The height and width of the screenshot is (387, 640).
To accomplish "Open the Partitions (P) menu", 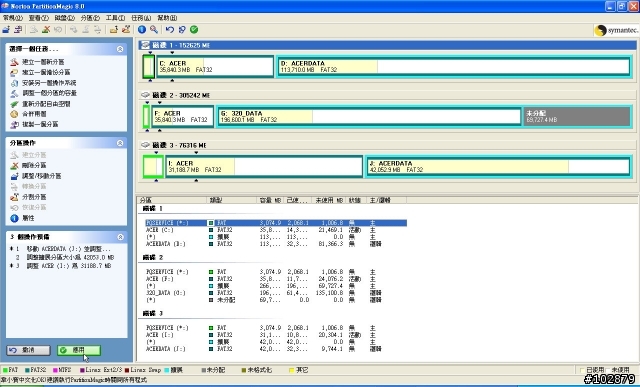I will pos(90,18).
